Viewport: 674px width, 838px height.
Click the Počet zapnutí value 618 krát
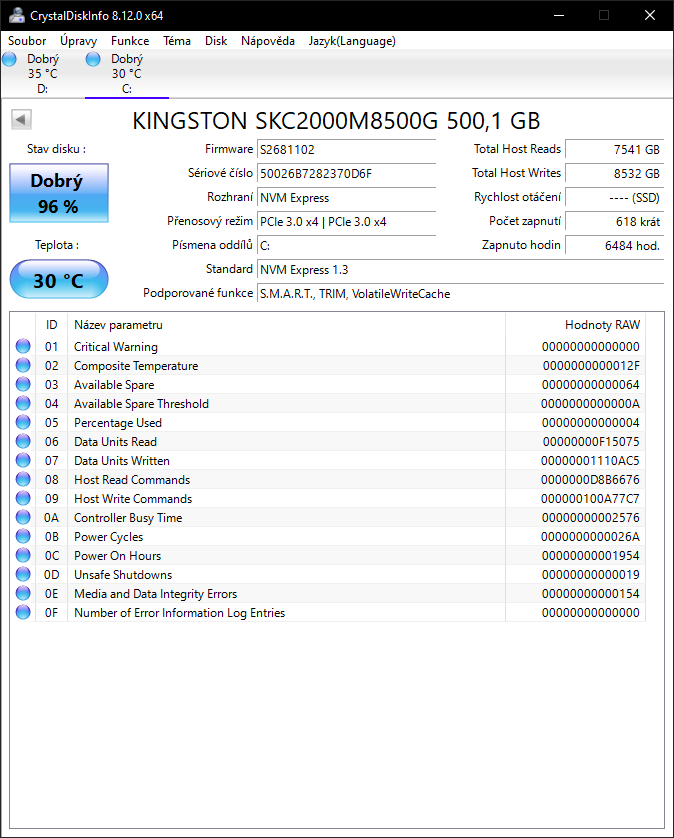pyautogui.click(x=614, y=222)
